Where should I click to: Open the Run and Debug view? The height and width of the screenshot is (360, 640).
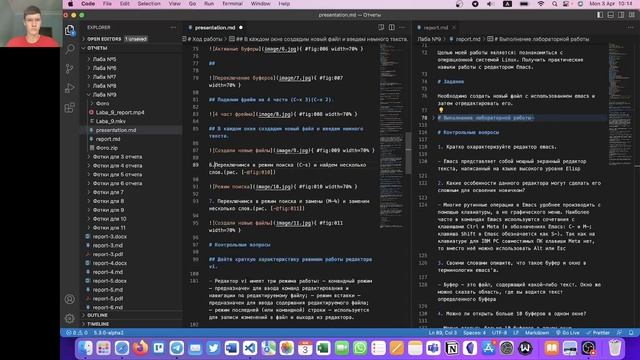pyautogui.click(x=70, y=88)
